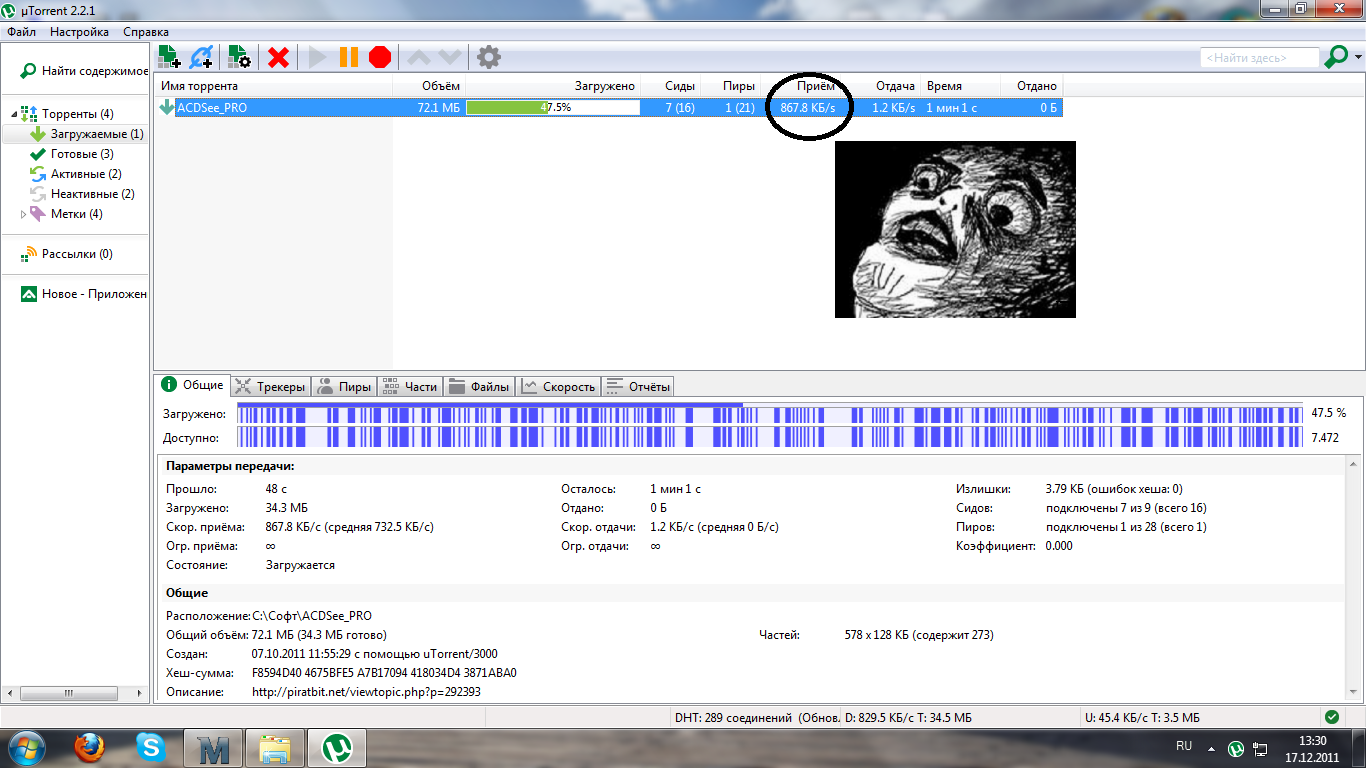Remove torrent with the red X icon
1366x768 pixels.
[279, 58]
